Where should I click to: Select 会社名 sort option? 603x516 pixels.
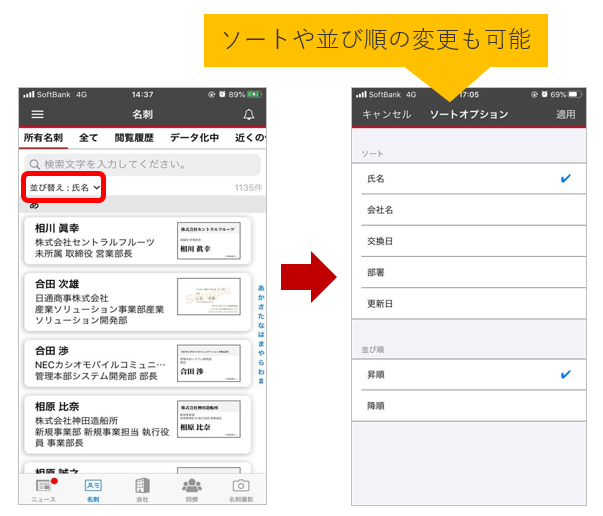[469, 210]
